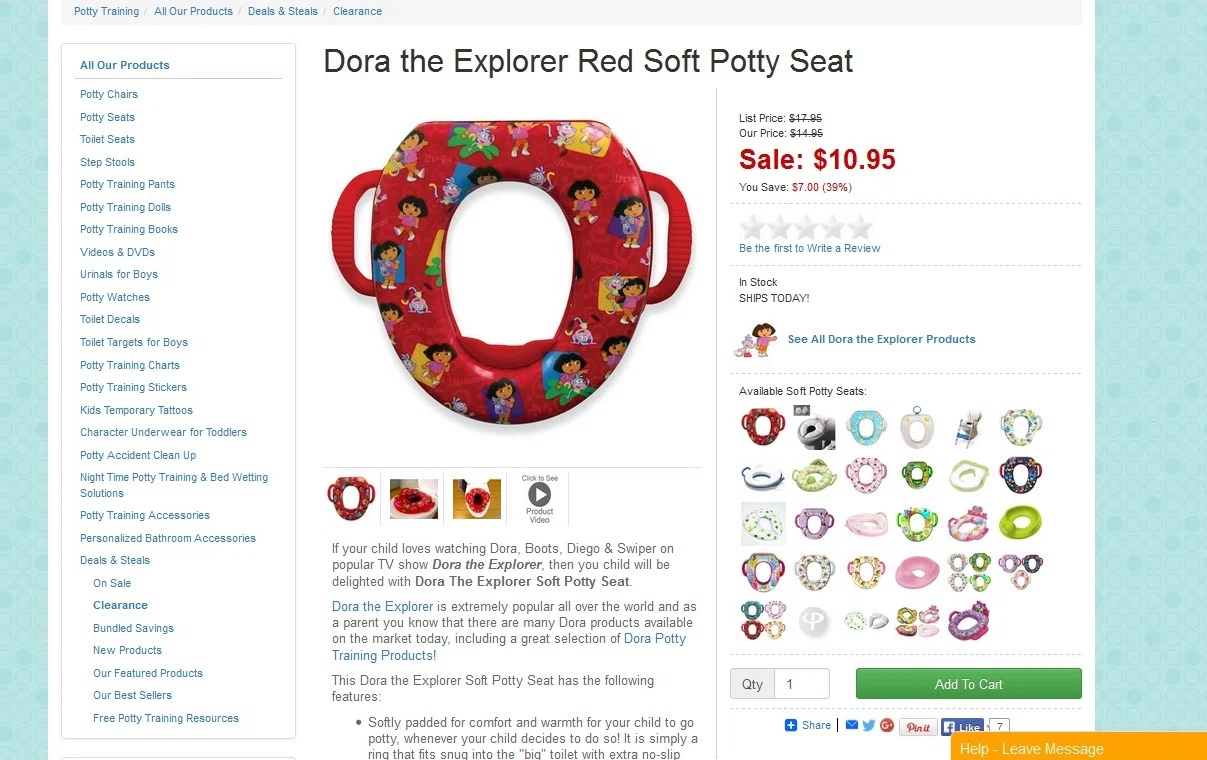This screenshot has width=1207, height=760.
Task: Go to Potty Training breadcrumb
Action: click(x=106, y=11)
